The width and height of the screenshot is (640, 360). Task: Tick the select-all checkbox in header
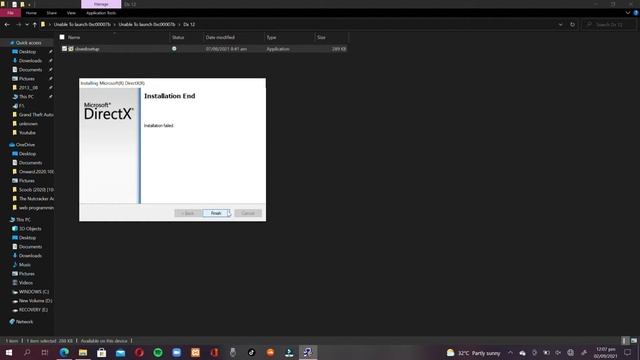coord(62,37)
